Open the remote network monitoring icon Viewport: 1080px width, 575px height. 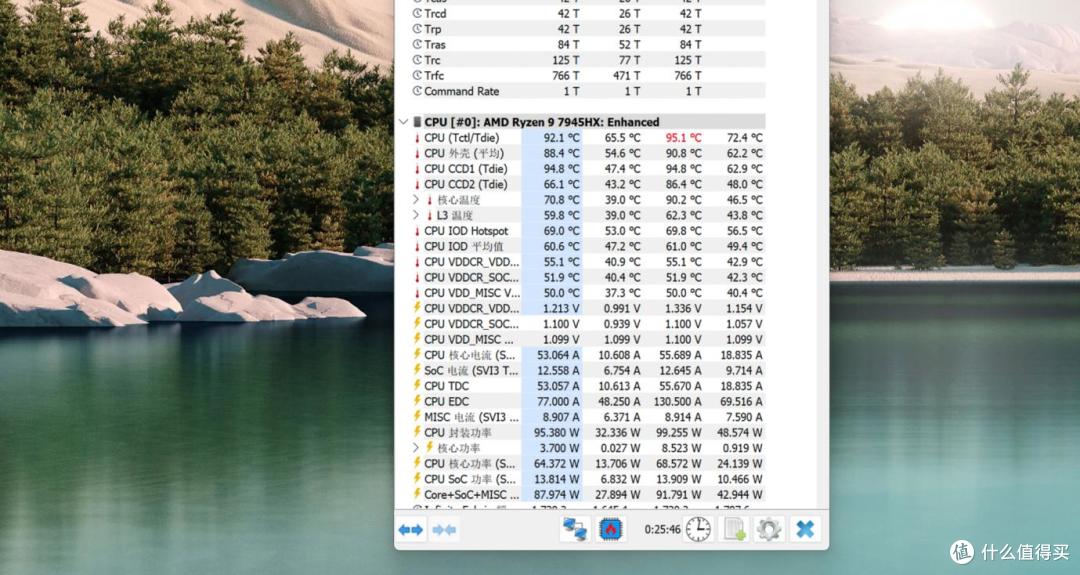coord(574,530)
